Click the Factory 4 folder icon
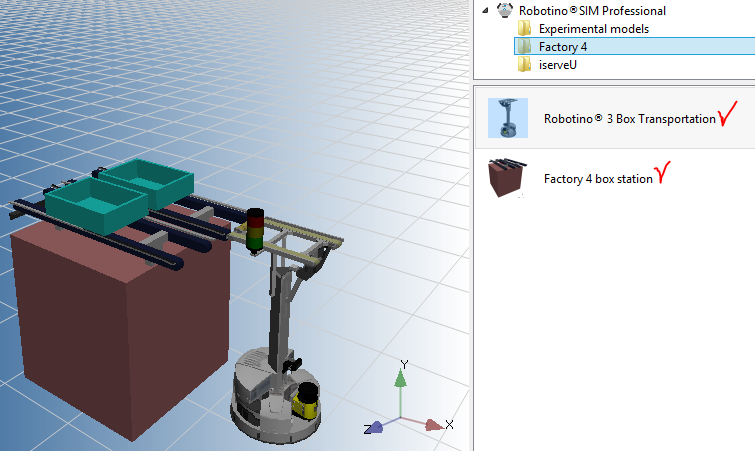755x451 pixels. 524,46
